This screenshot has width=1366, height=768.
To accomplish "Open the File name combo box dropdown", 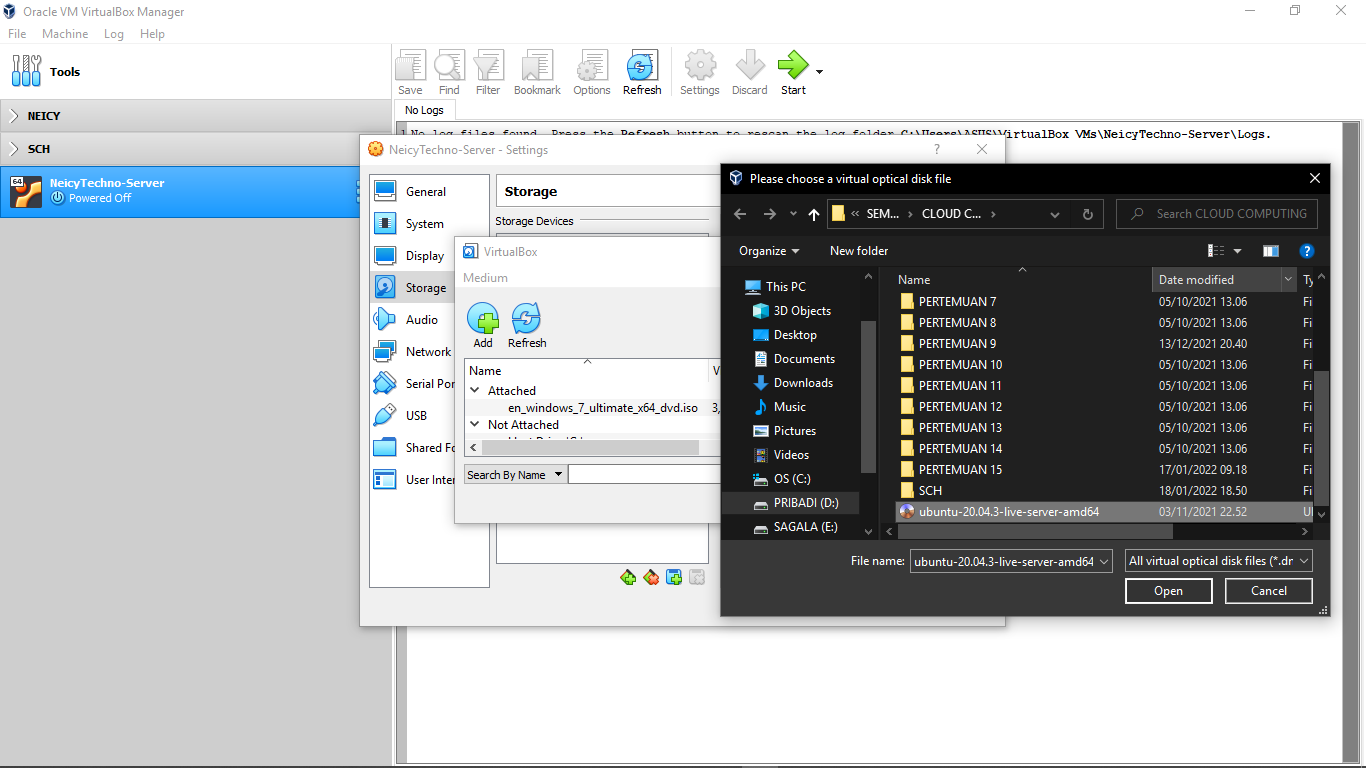I will pyautogui.click(x=1104, y=562).
